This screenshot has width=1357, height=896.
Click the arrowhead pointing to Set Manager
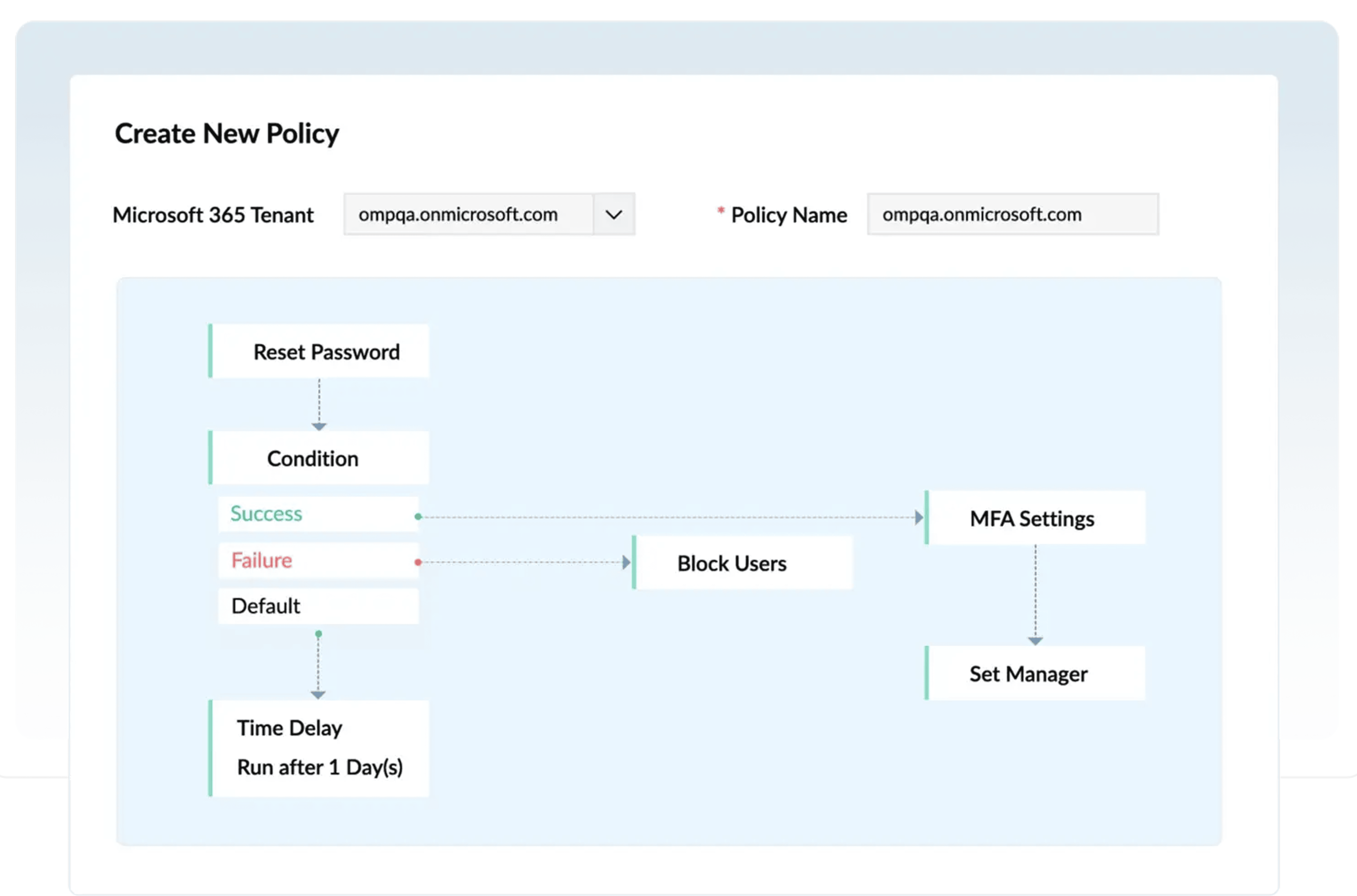click(1035, 641)
